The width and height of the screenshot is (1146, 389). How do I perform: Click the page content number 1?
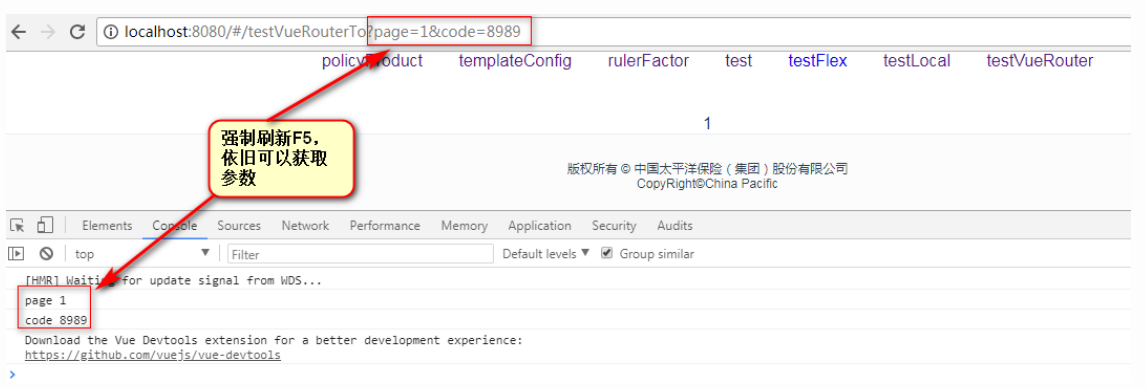[x=707, y=124]
